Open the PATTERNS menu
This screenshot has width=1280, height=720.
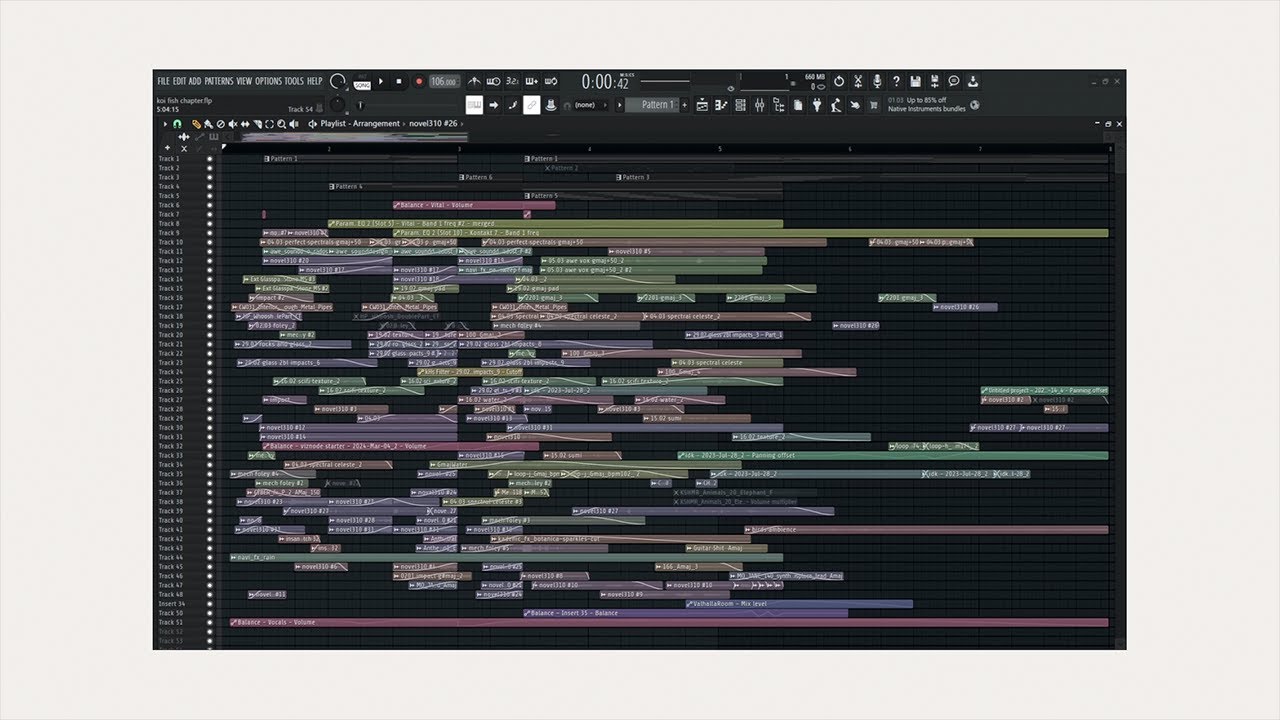tap(219, 81)
